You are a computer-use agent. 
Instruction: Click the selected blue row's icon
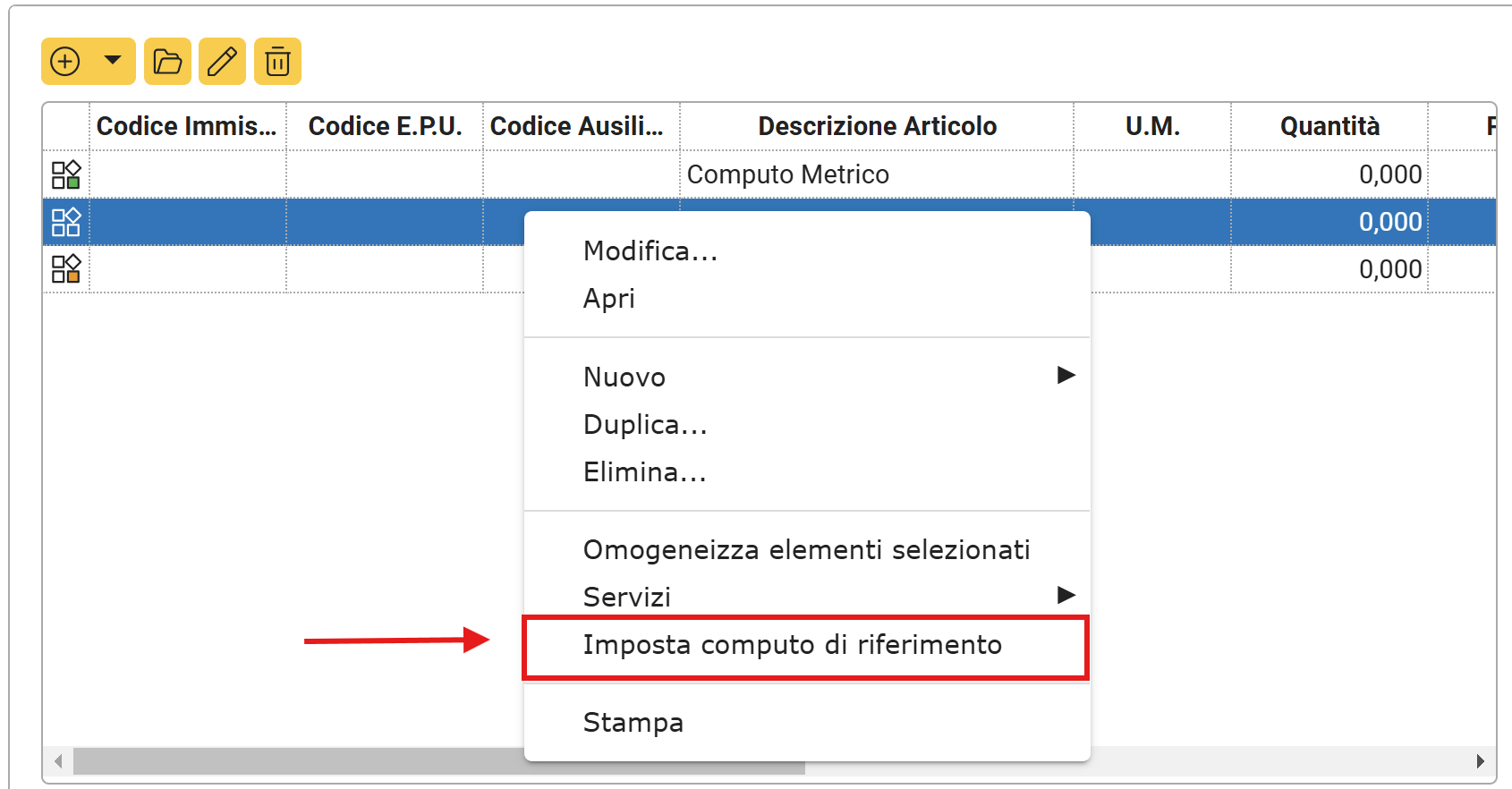click(66, 222)
